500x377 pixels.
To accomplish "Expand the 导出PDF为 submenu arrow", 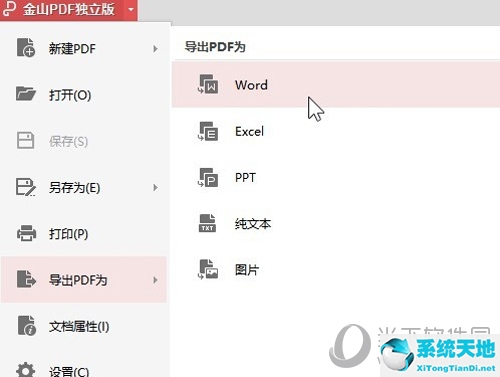I will click(x=155, y=280).
